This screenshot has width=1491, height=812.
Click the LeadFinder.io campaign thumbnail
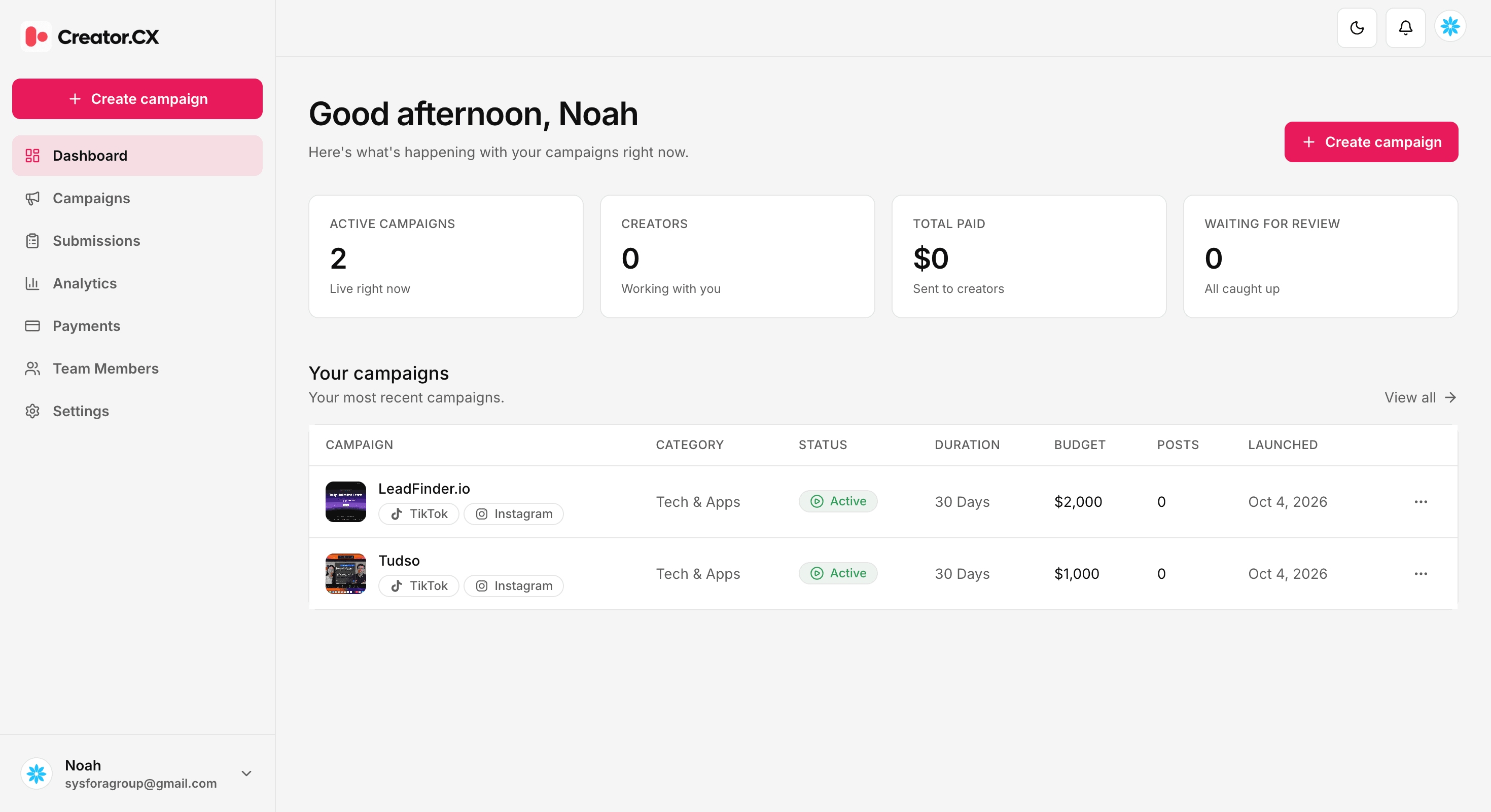point(345,501)
